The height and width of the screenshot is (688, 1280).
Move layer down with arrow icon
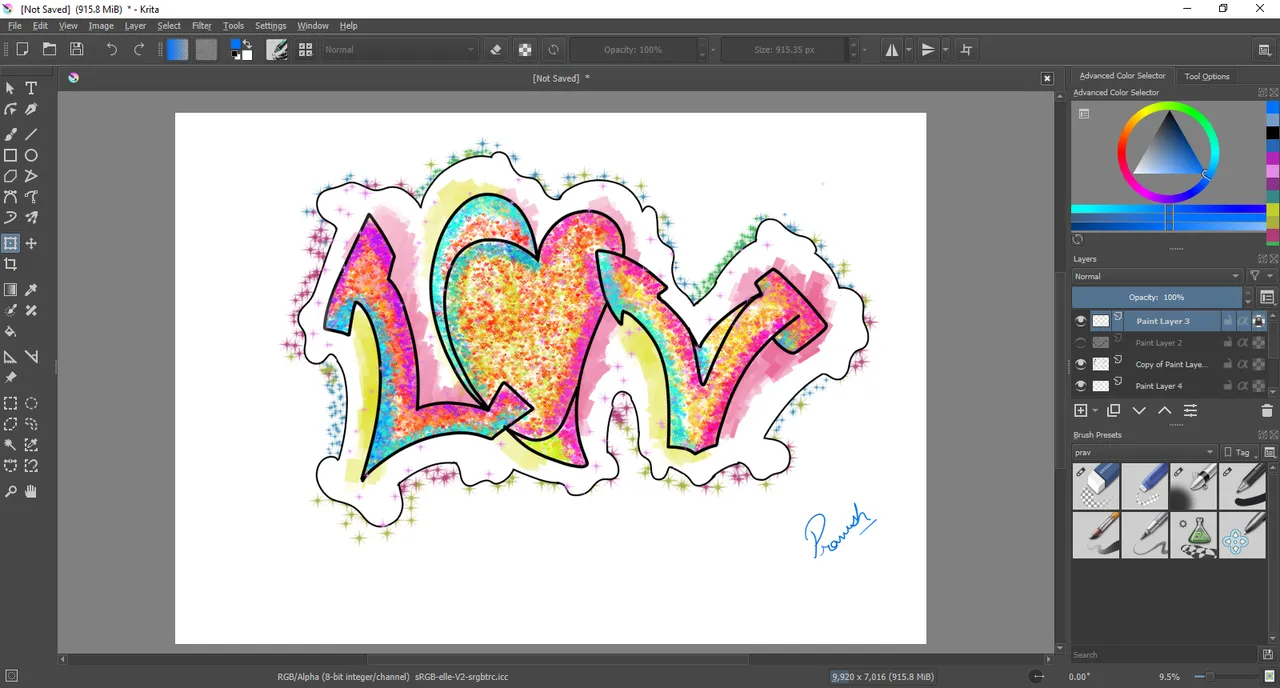1139,411
